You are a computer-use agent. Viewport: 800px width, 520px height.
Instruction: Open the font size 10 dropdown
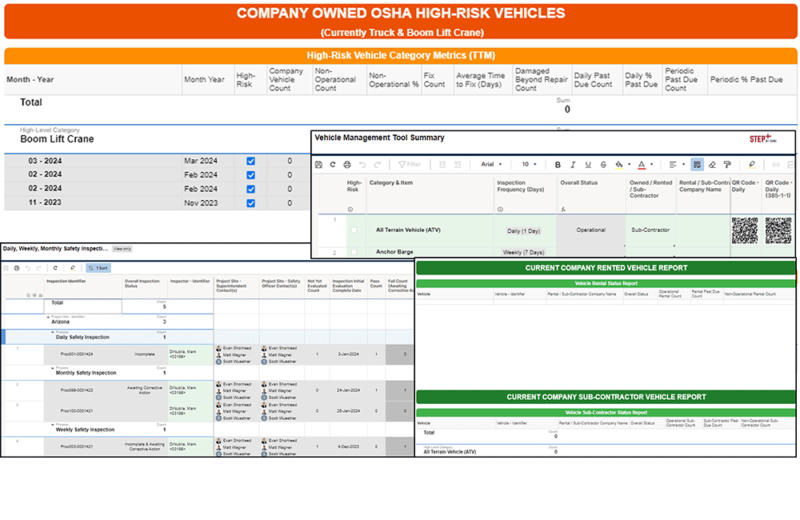(530, 164)
